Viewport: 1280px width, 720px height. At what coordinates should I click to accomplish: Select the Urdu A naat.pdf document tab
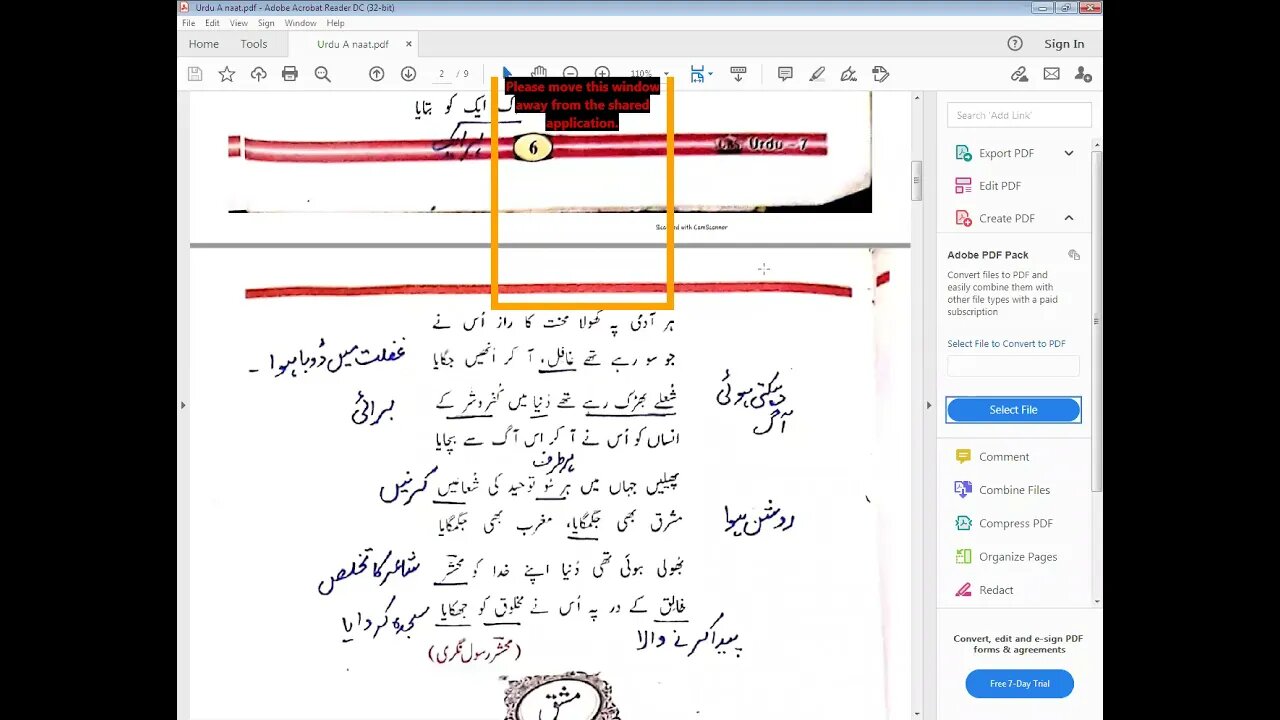click(353, 44)
